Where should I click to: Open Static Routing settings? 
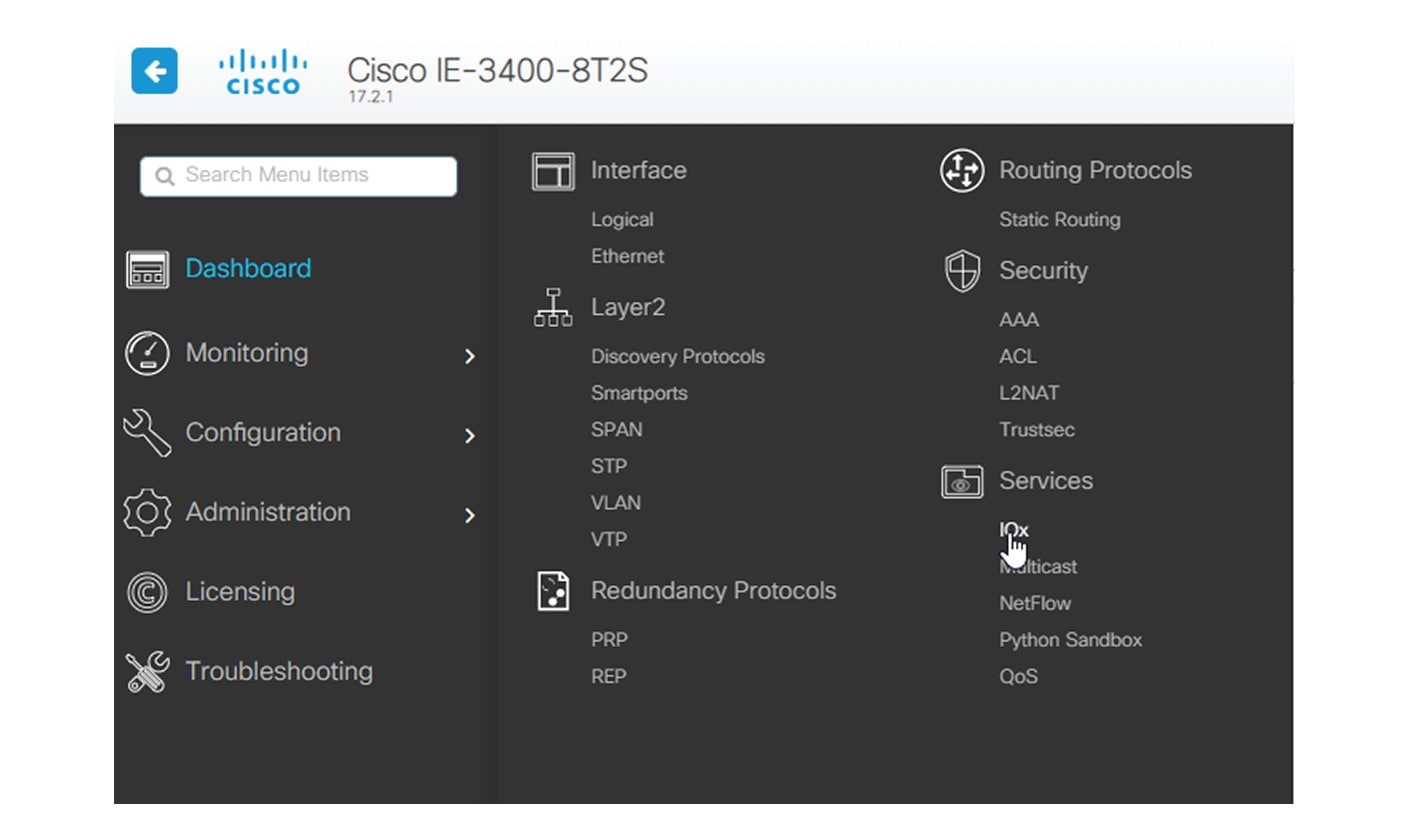(x=1060, y=220)
